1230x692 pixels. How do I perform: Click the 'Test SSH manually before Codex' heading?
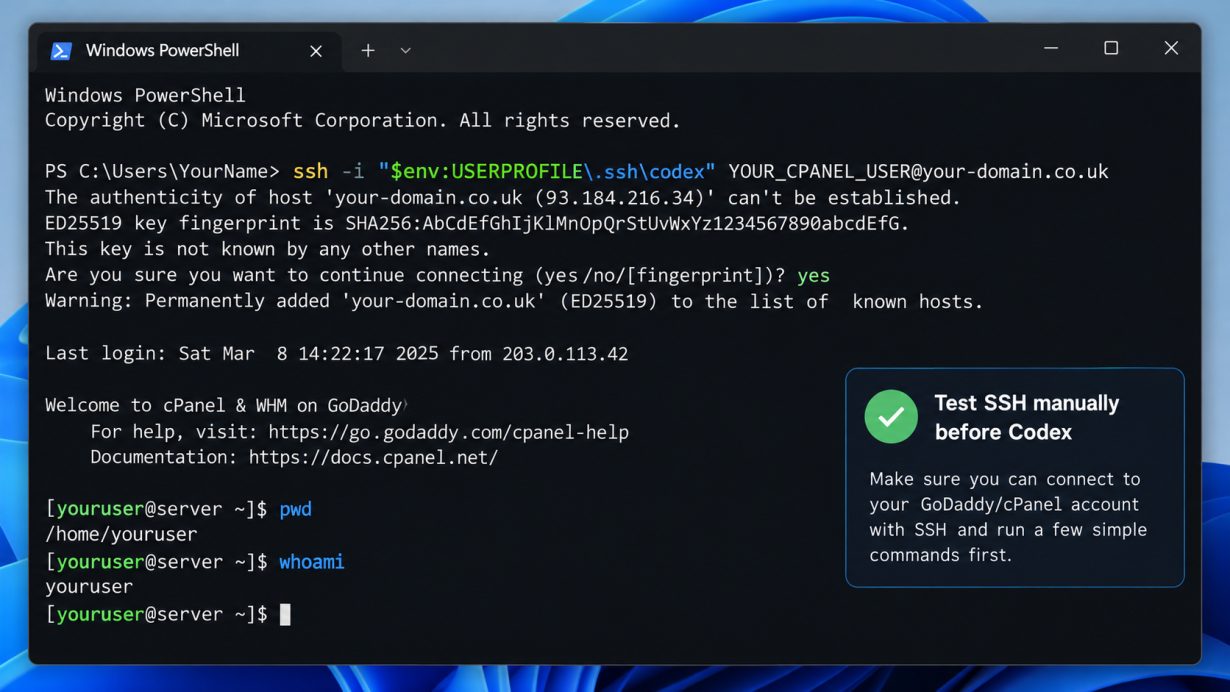pyautogui.click(x=1026, y=418)
